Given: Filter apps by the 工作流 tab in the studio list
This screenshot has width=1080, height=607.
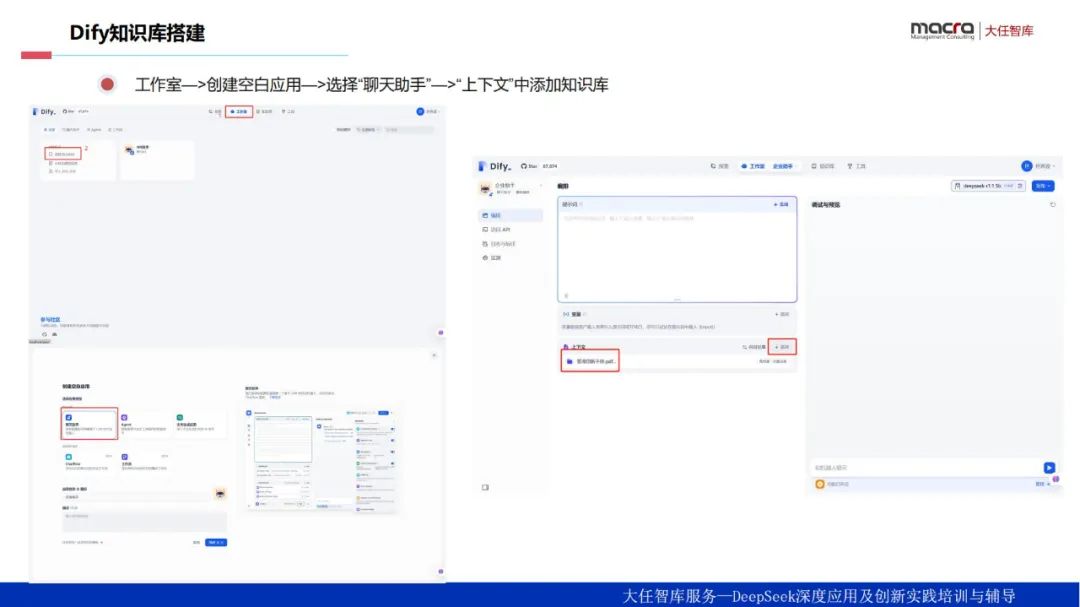Looking at the screenshot, I should [x=116, y=130].
